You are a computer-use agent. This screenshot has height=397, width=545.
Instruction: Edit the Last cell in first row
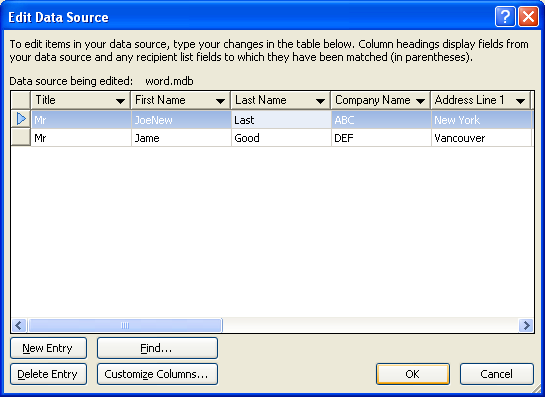point(281,120)
